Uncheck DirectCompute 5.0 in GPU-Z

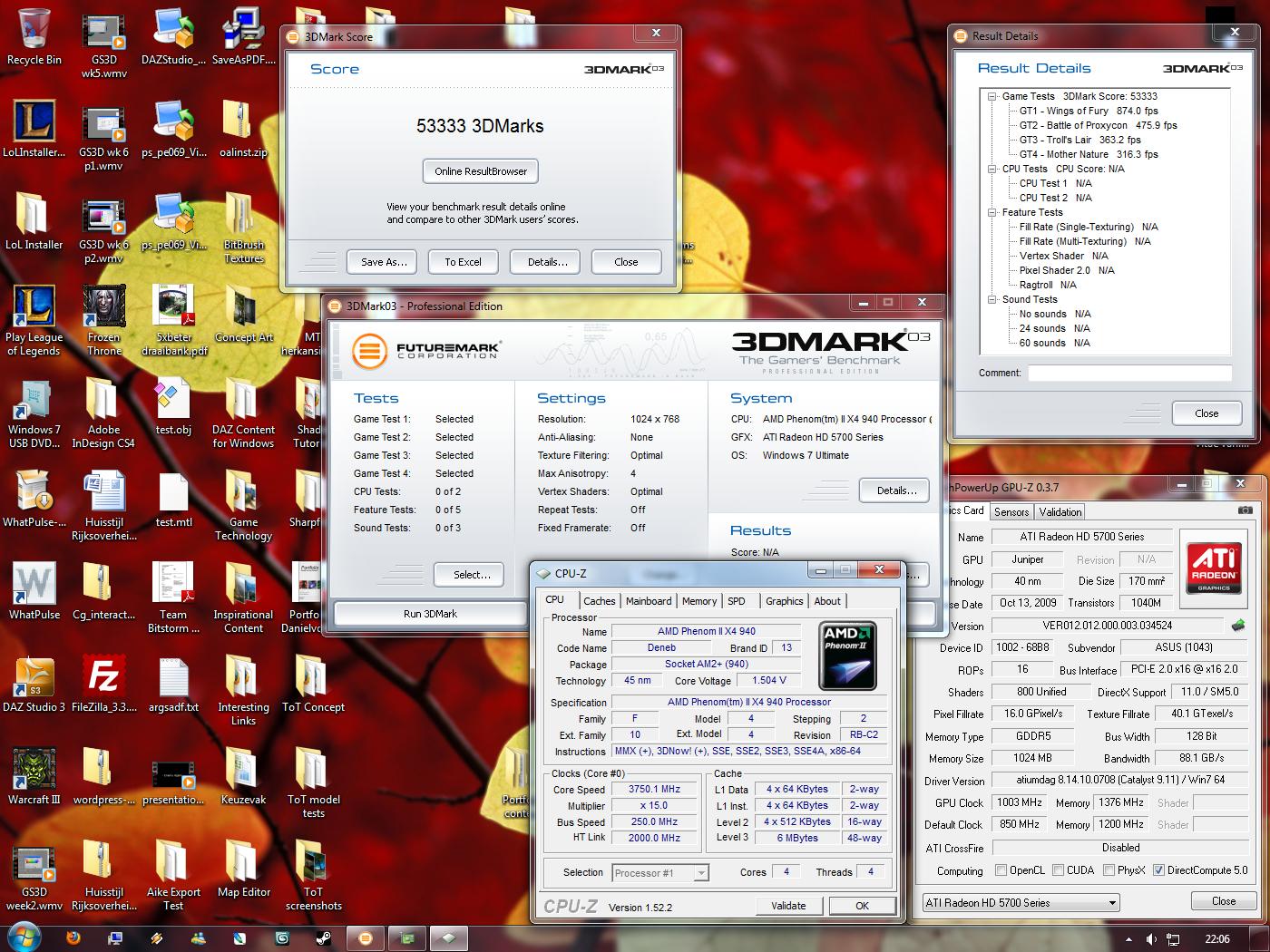coord(1158,870)
